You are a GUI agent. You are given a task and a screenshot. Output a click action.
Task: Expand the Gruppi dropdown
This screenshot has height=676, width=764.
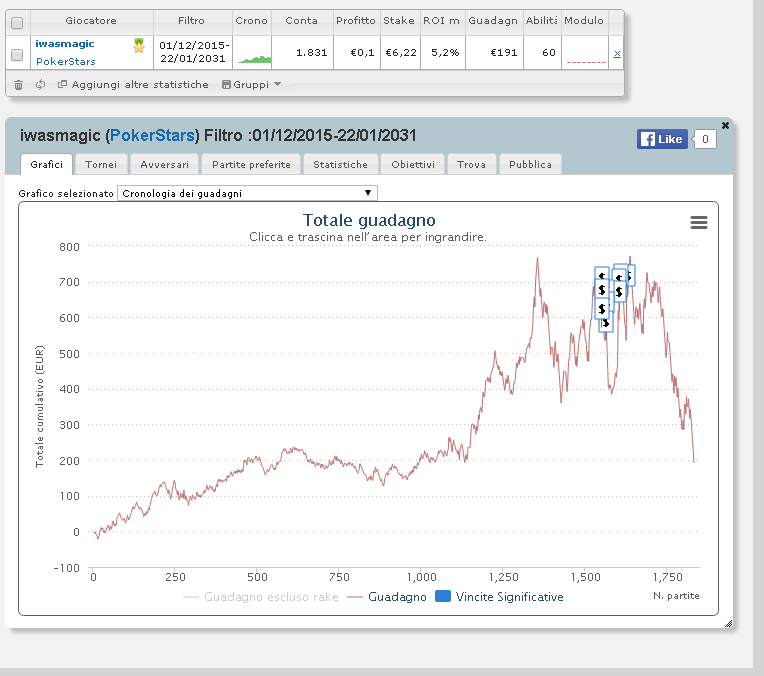tap(251, 84)
